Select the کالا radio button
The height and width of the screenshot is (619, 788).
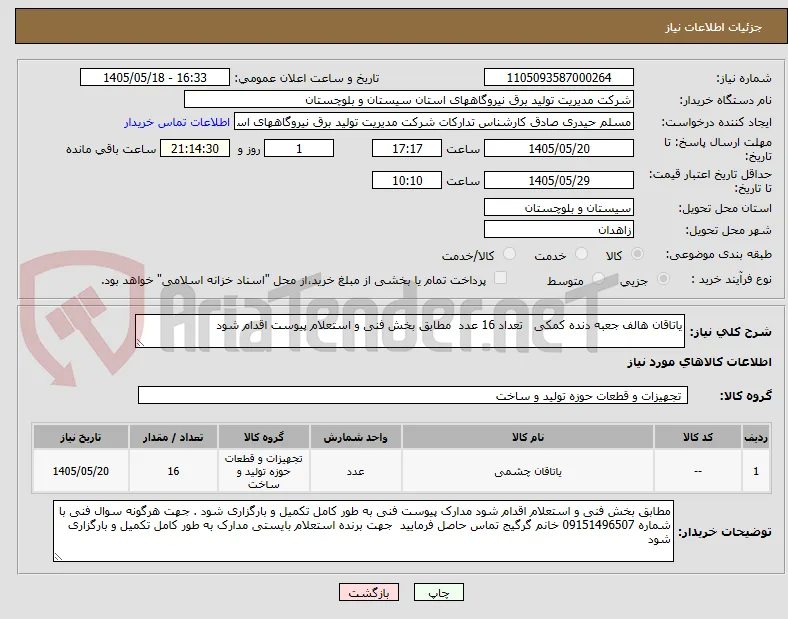click(x=637, y=254)
